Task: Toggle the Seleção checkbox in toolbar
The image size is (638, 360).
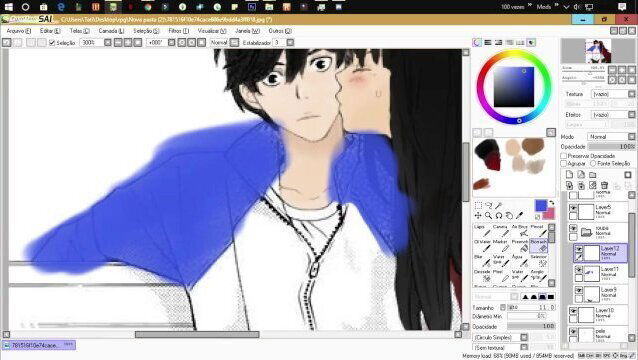Action: [x=52, y=43]
